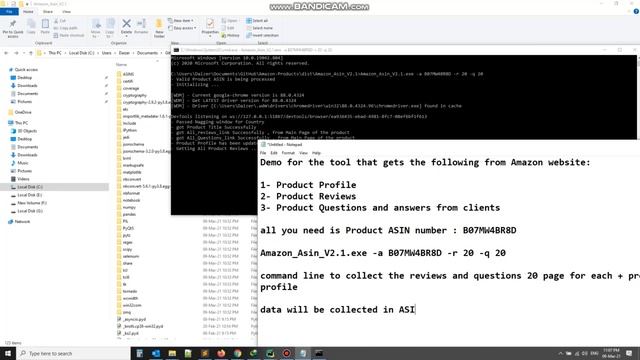Image resolution: width=640 pixels, height=360 pixels.
Task: Click the Rename ribbon button
Action: click(141, 26)
